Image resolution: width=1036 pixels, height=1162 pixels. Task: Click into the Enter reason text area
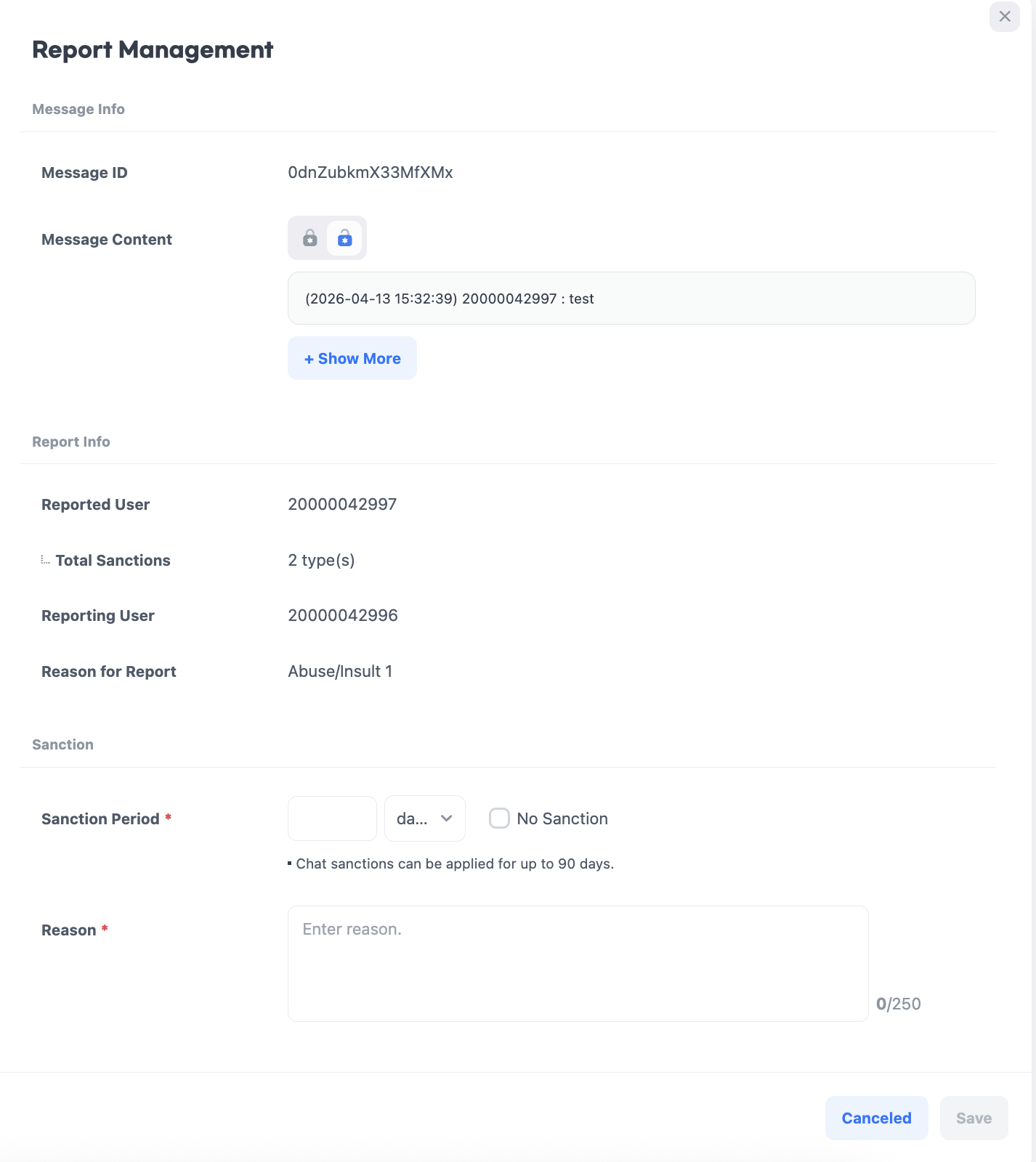(578, 963)
